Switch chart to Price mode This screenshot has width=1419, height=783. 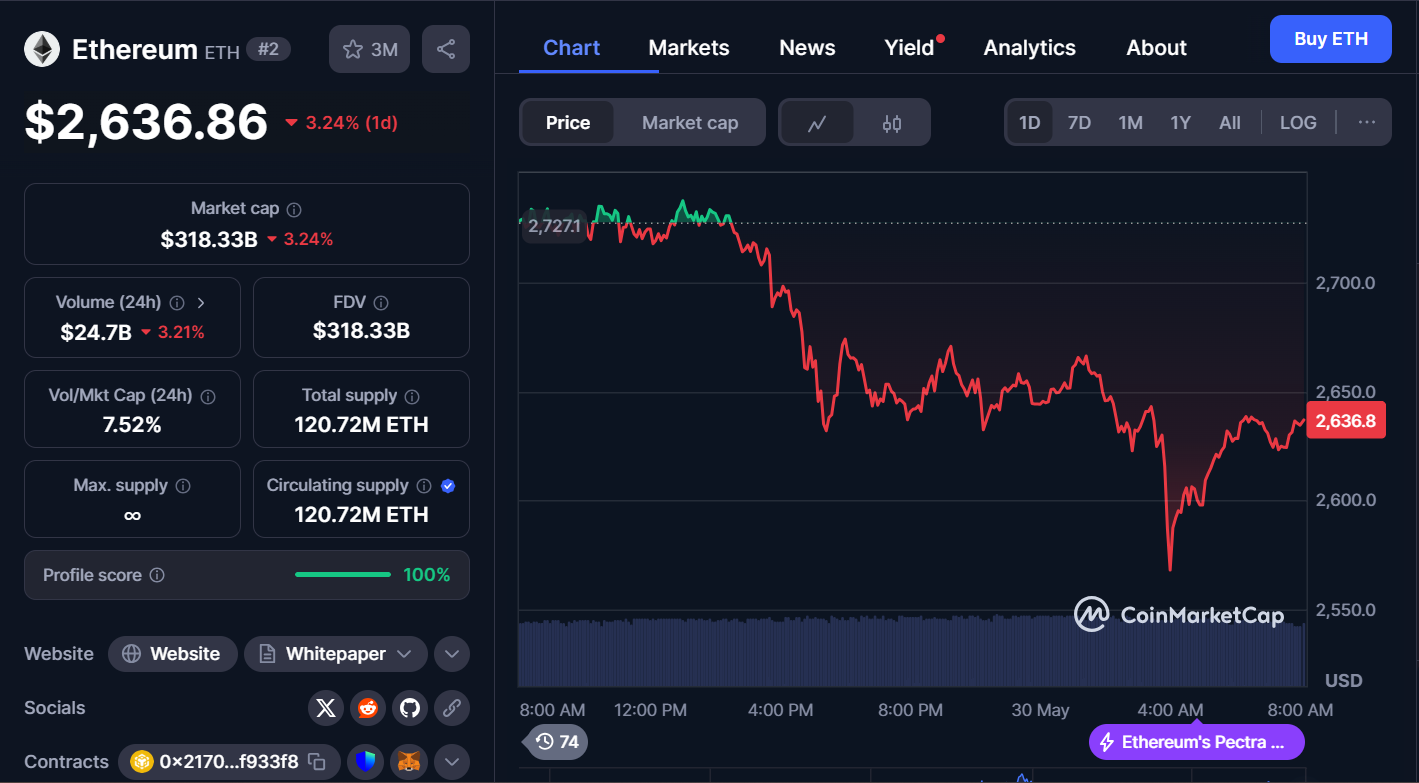tap(568, 123)
